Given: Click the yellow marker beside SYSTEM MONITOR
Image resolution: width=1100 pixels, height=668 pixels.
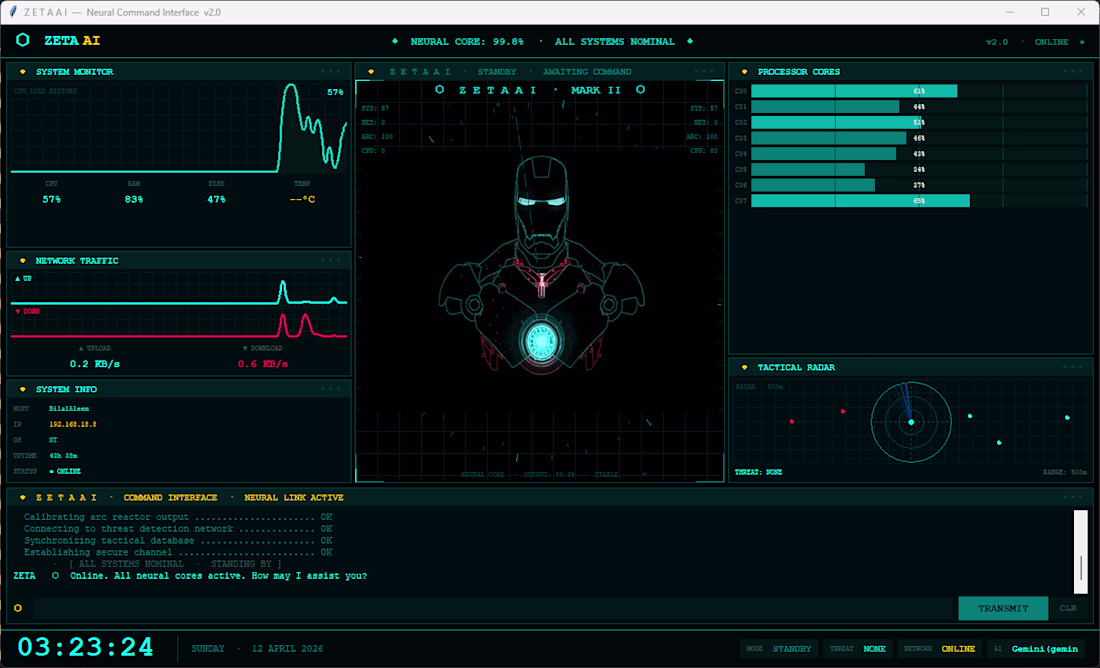Looking at the screenshot, I should [22, 72].
